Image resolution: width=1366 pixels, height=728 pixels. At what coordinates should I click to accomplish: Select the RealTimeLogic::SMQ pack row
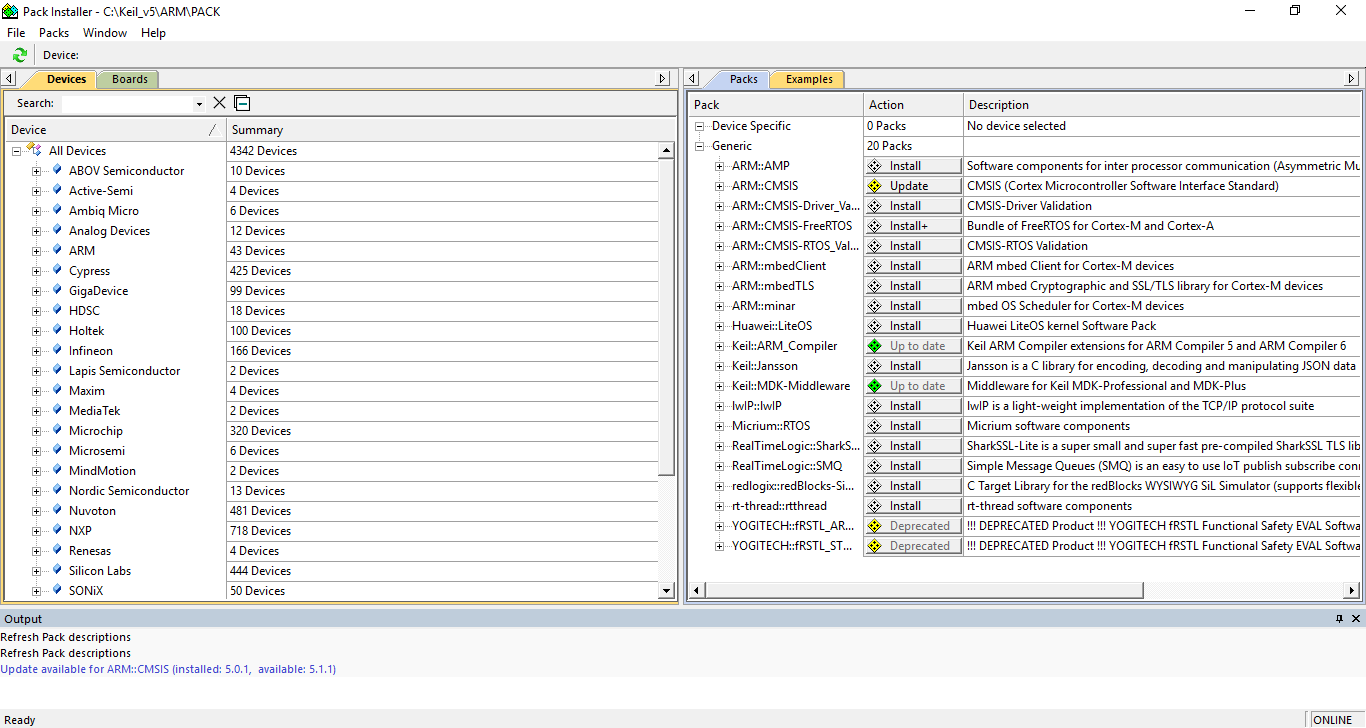coord(787,466)
